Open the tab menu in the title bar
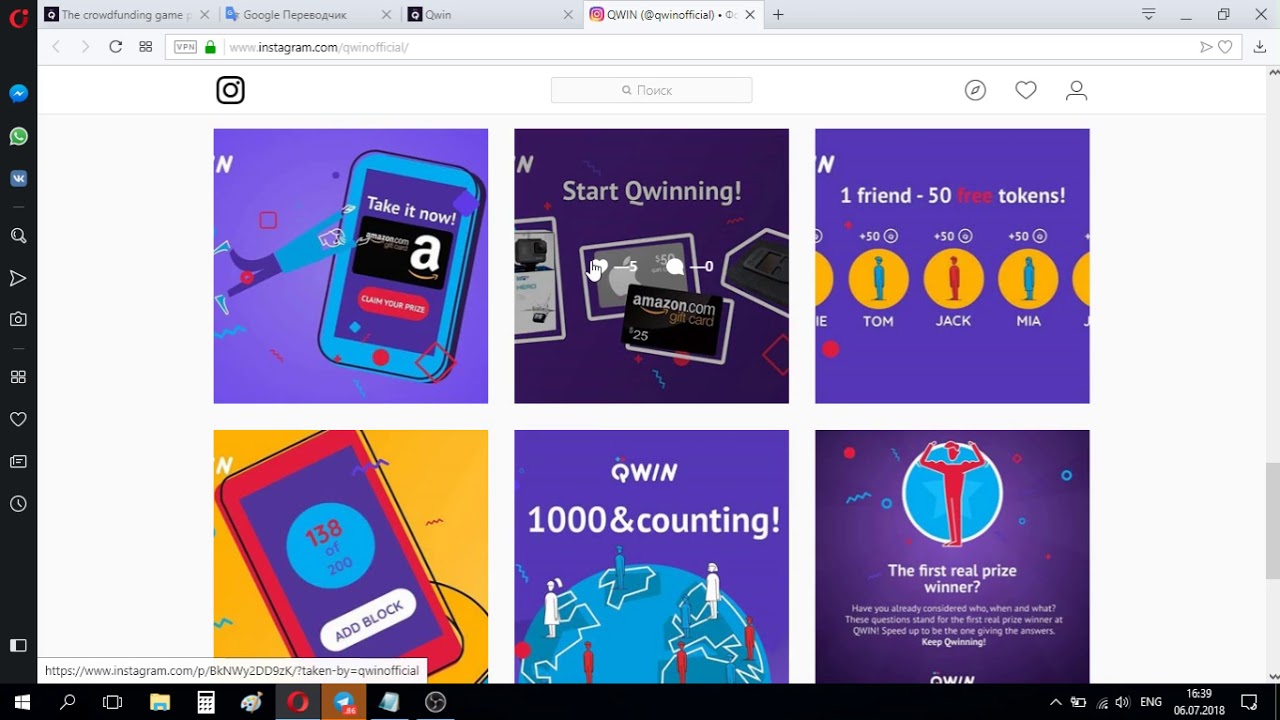Image resolution: width=1280 pixels, height=720 pixels. click(1149, 15)
